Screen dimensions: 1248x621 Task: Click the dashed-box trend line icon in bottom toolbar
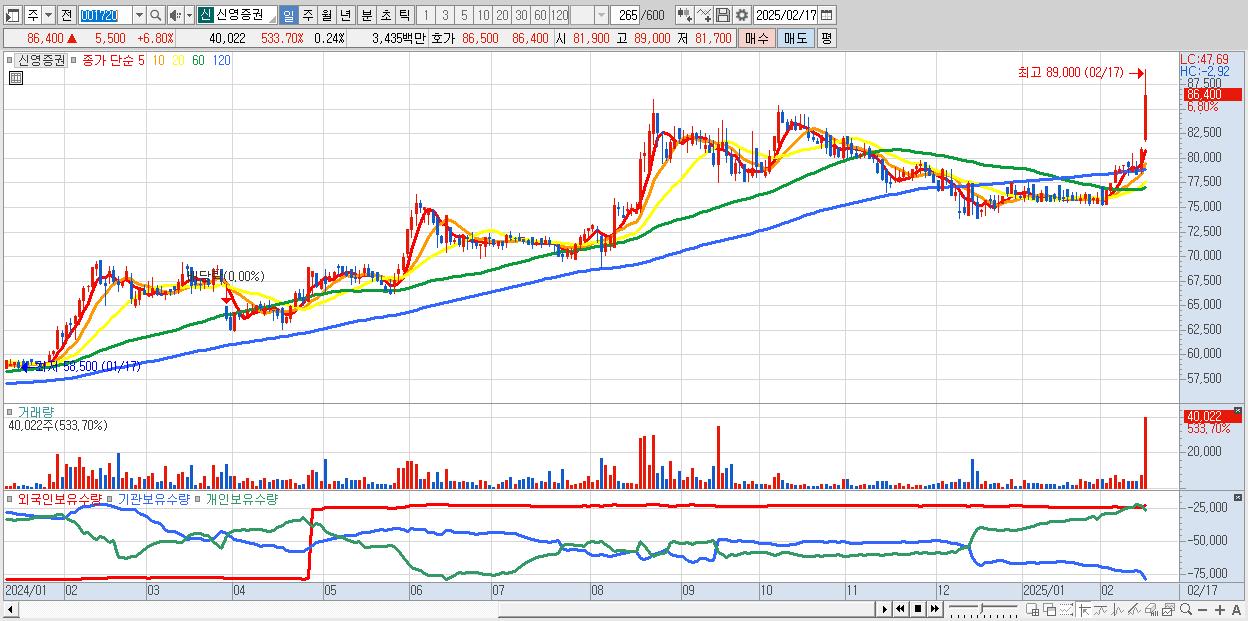coord(1066,610)
